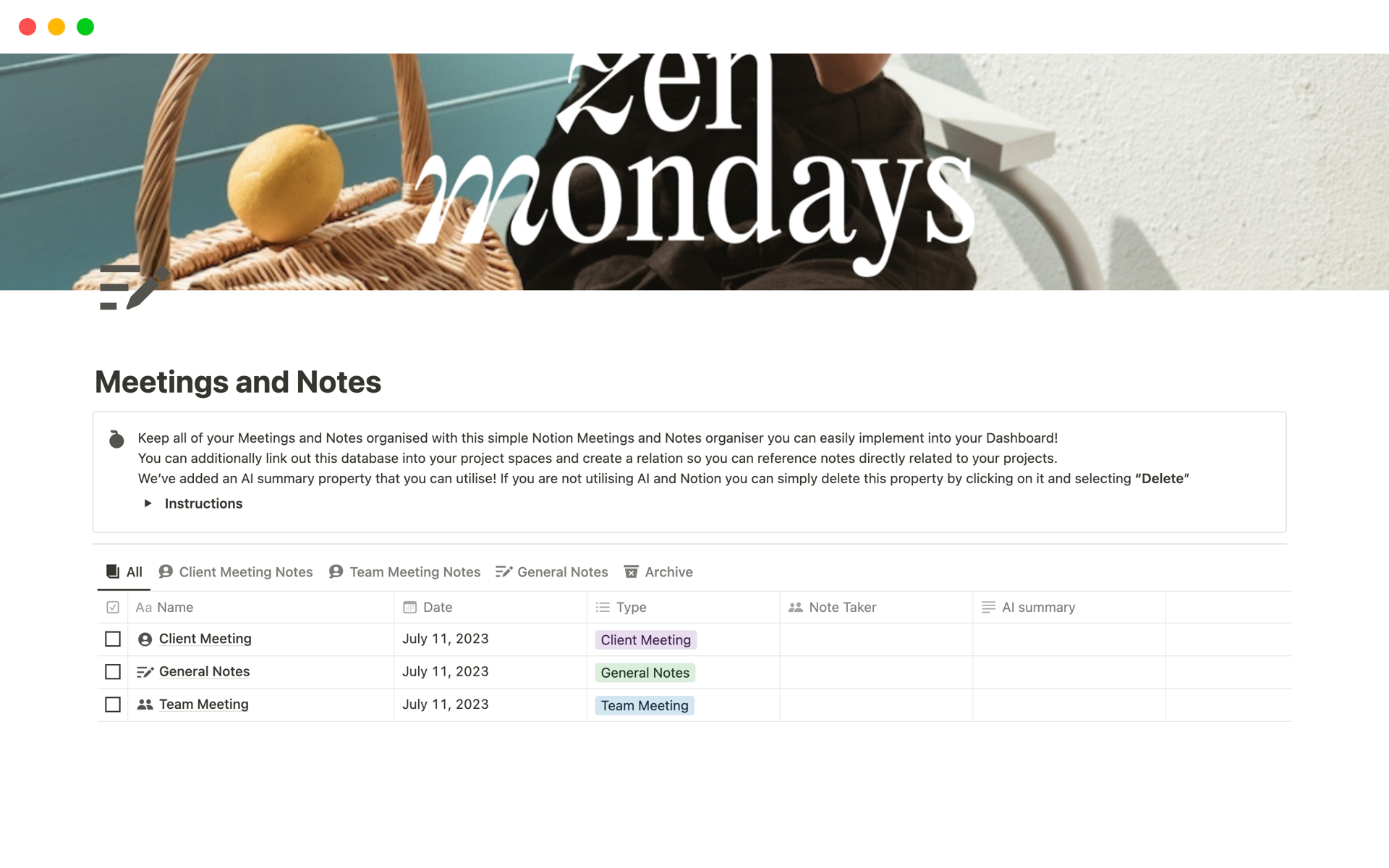Click the Date column icon
This screenshot has height=868, width=1389.
pyautogui.click(x=409, y=606)
